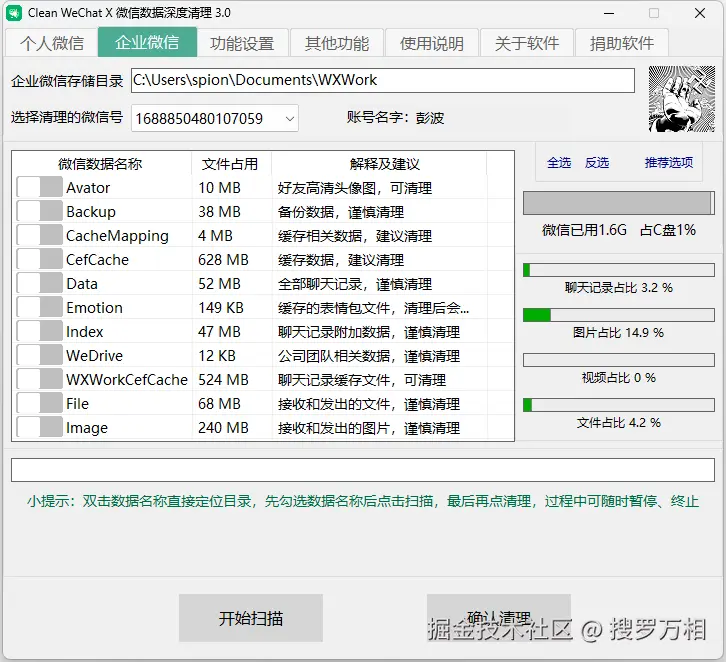
Task: Click the 628 MB size cell
Action: pyautogui.click(x=223, y=260)
